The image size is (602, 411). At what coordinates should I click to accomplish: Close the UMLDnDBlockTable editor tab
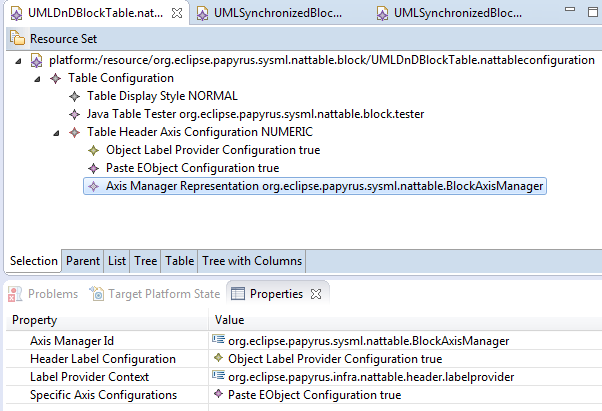click(x=177, y=13)
